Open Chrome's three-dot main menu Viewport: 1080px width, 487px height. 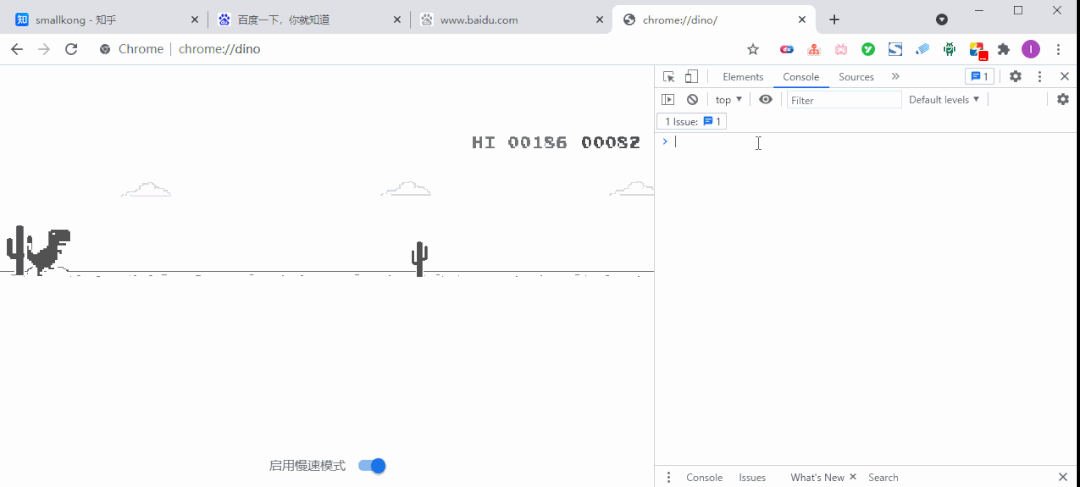pos(1059,49)
